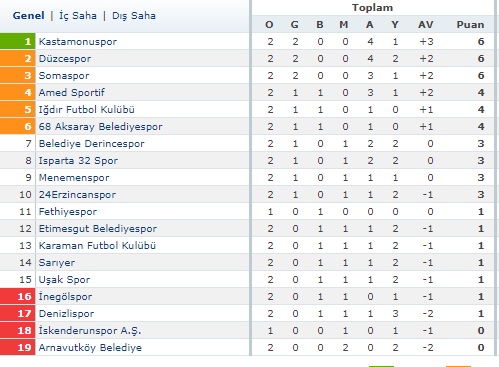Screen dimensions: 499x367
Task: Open Kastamonuspor team page
Action: point(78,42)
